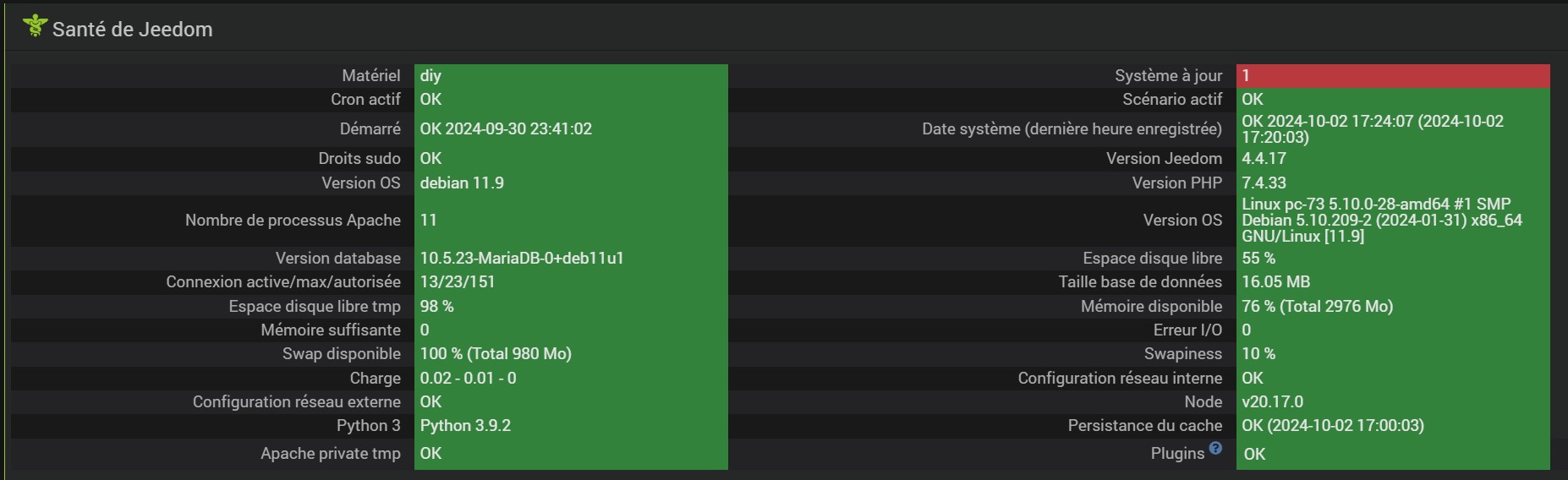Select the Espace disque libre 55 % value

point(1258,259)
